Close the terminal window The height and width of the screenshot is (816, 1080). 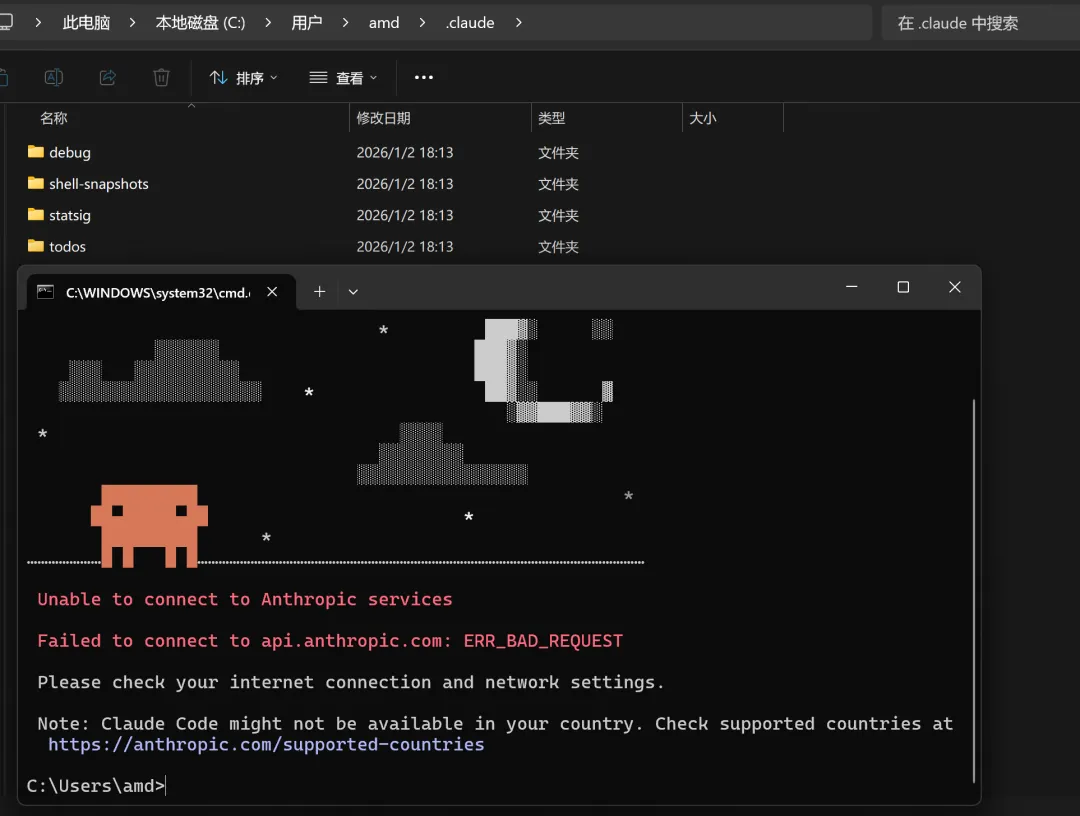pyautogui.click(x=955, y=287)
